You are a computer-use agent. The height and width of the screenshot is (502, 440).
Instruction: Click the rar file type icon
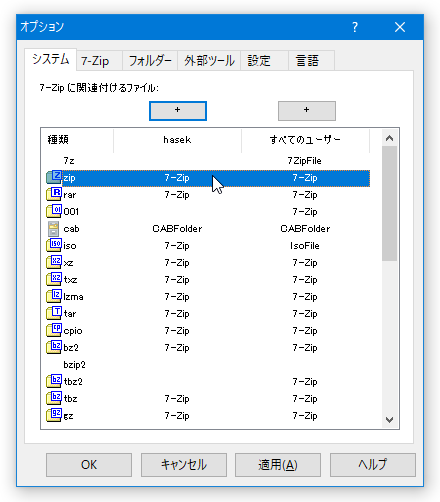pos(54,194)
